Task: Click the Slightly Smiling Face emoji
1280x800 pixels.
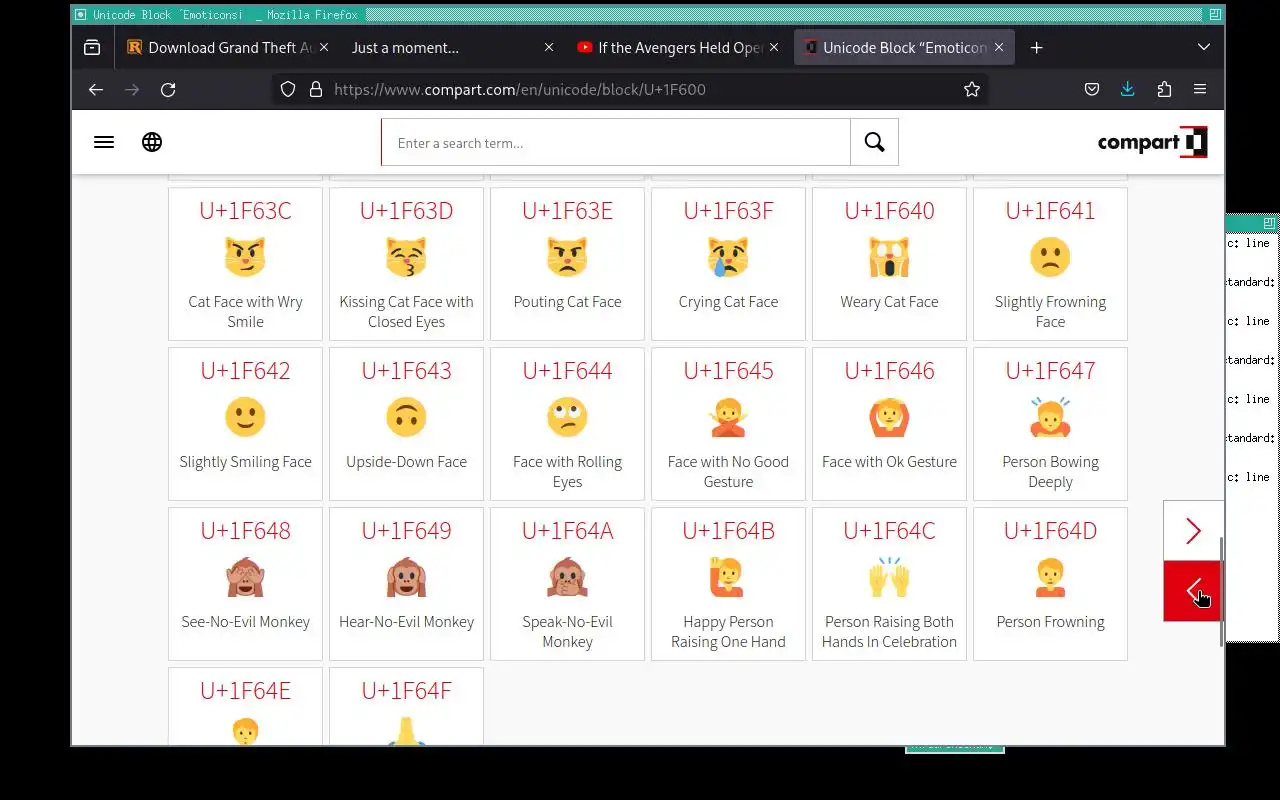Action: pyautogui.click(x=245, y=417)
